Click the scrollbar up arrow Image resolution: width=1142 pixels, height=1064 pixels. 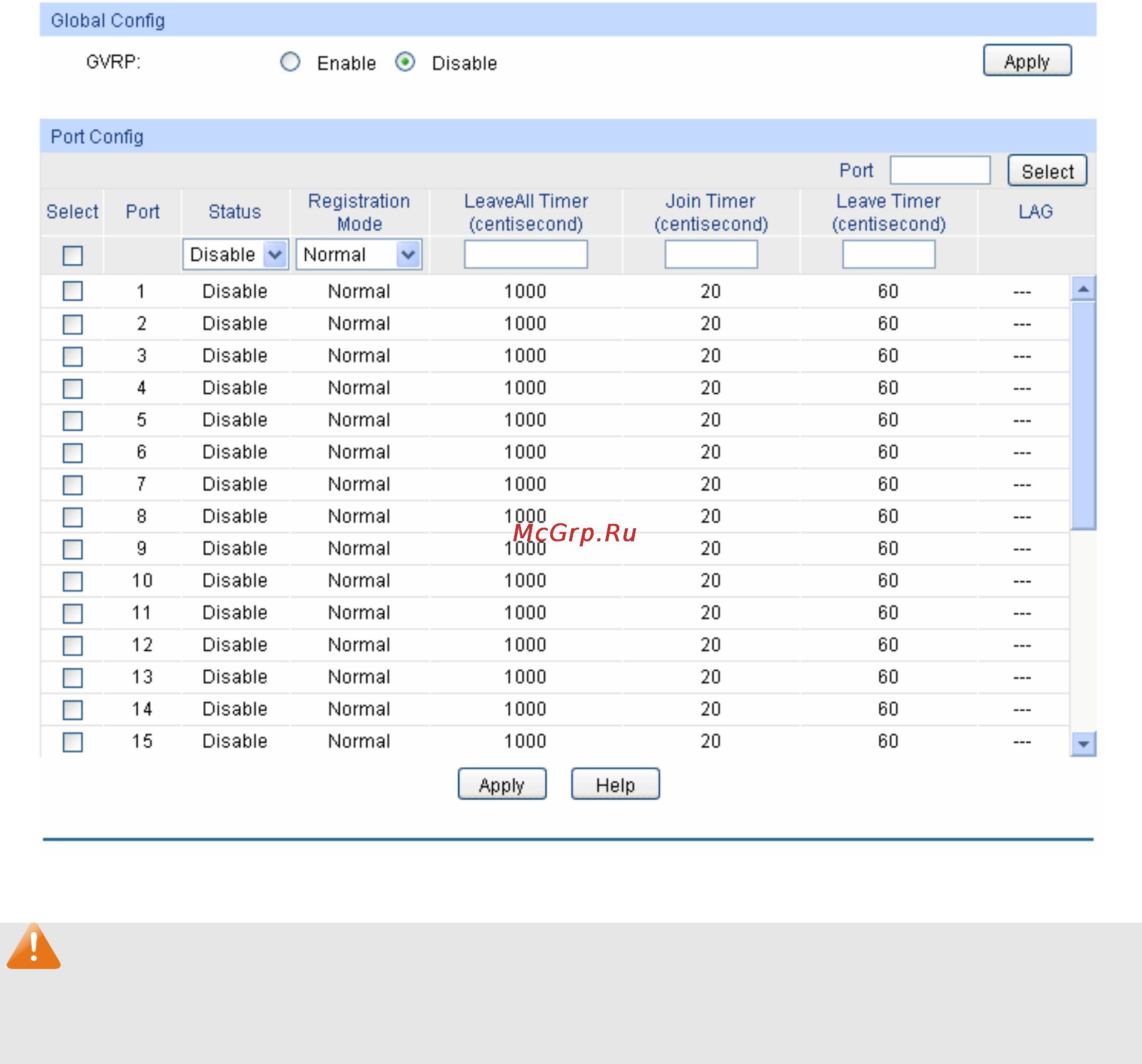pos(1083,288)
